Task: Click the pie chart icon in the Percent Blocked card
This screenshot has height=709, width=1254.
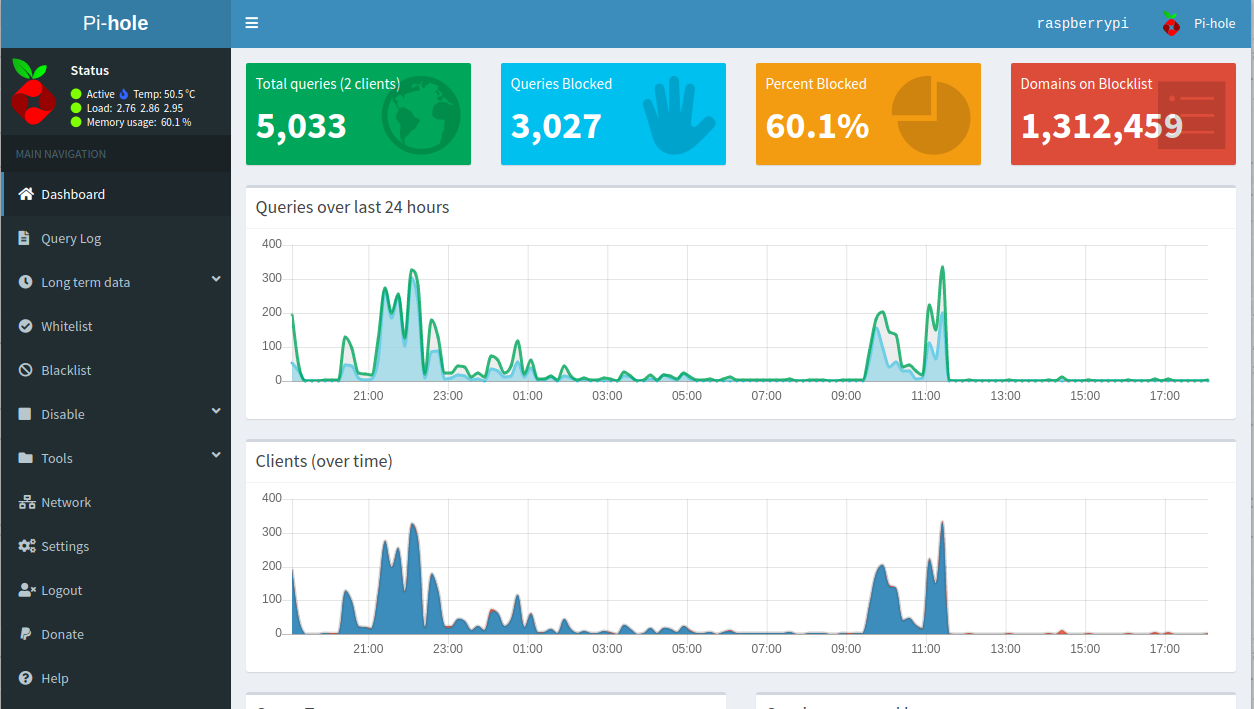Action: tap(931, 117)
